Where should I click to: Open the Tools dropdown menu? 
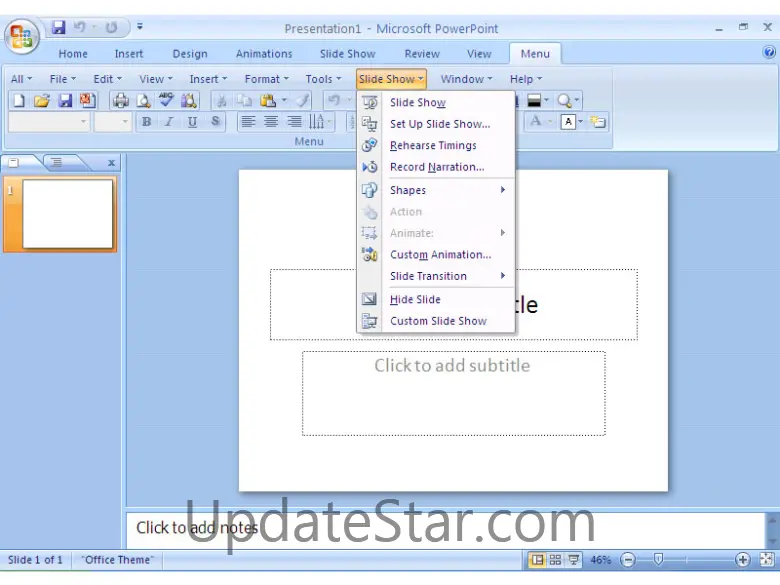pos(323,79)
